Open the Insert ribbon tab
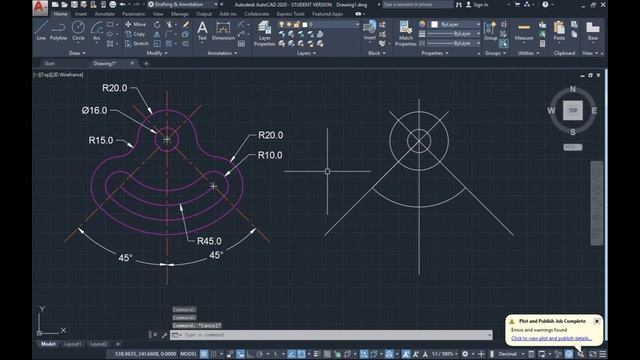The width and height of the screenshot is (640, 360). click(81, 14)
